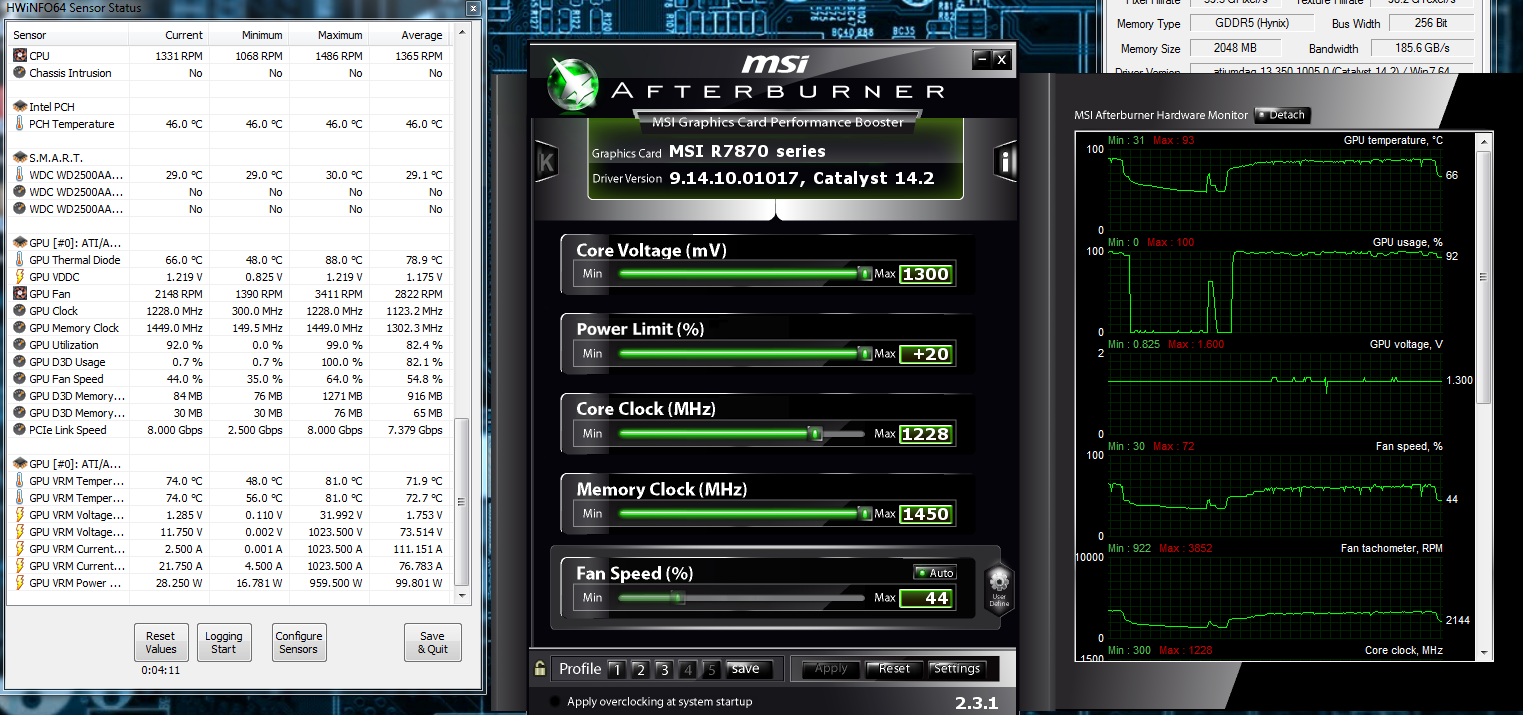
Task: Toggle the fan speed Auto button
Action: (x=935, y=573)
